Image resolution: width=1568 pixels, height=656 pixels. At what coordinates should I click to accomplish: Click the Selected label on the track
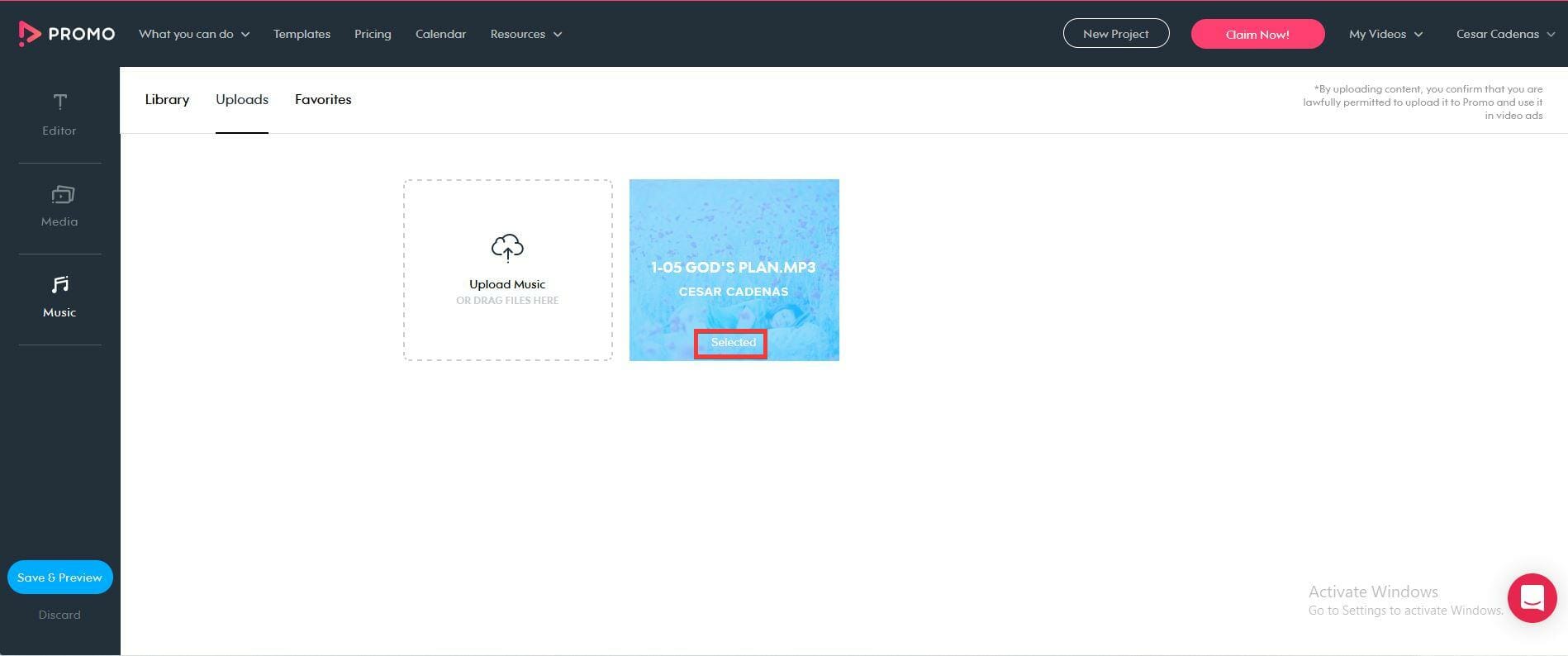(733, 342)
